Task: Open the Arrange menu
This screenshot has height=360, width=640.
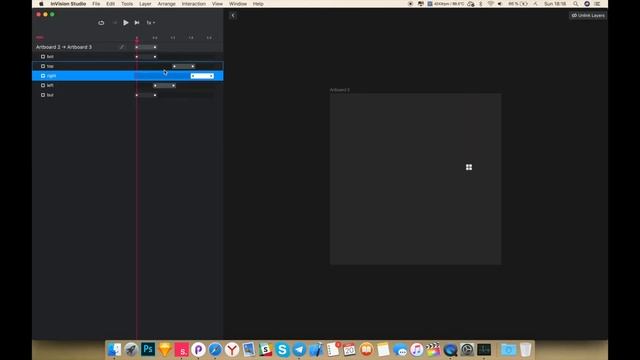Action: [167, 4]
